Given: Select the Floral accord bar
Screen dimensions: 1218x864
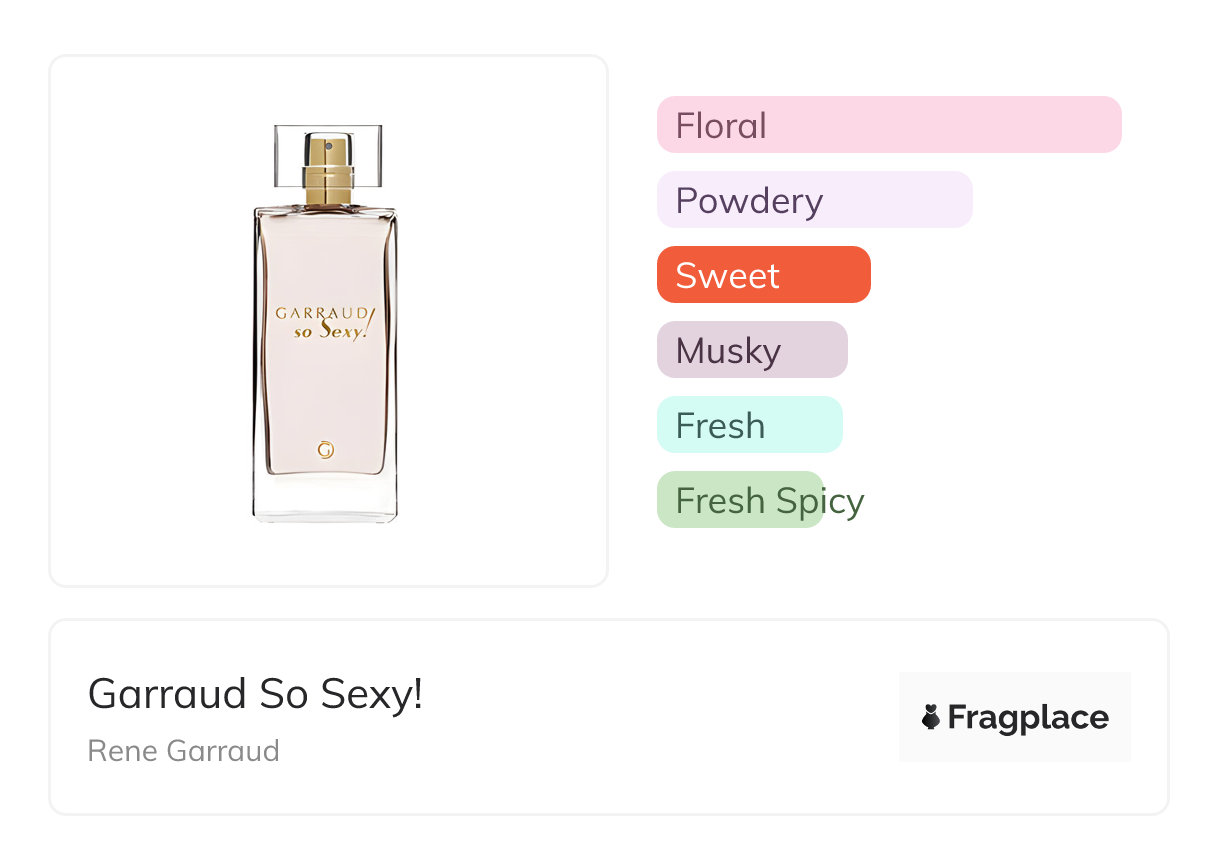Looking at the screenshot, I should tap(888, 125).
